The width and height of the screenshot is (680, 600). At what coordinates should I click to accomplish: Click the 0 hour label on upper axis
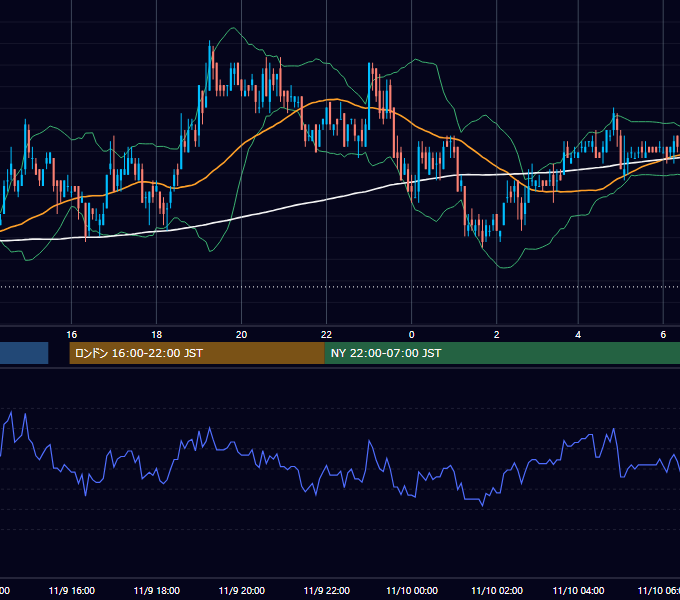click(412, 335)
